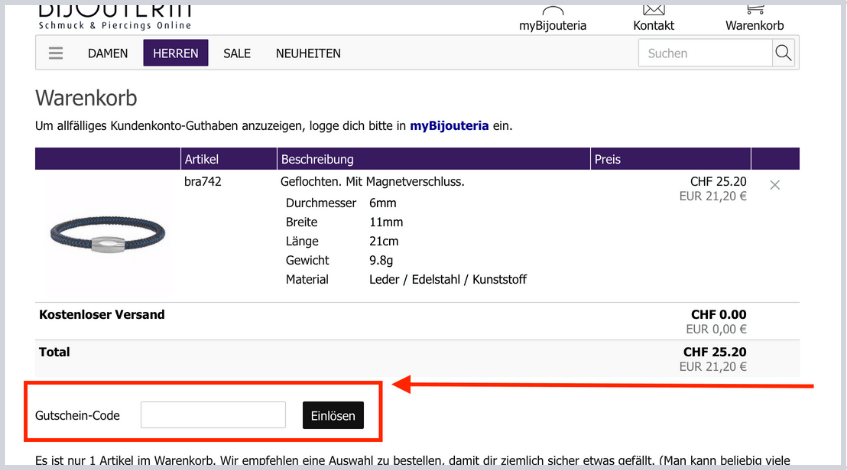
Task: Click the bracelet product thumbnail
Action: point(107,235)
